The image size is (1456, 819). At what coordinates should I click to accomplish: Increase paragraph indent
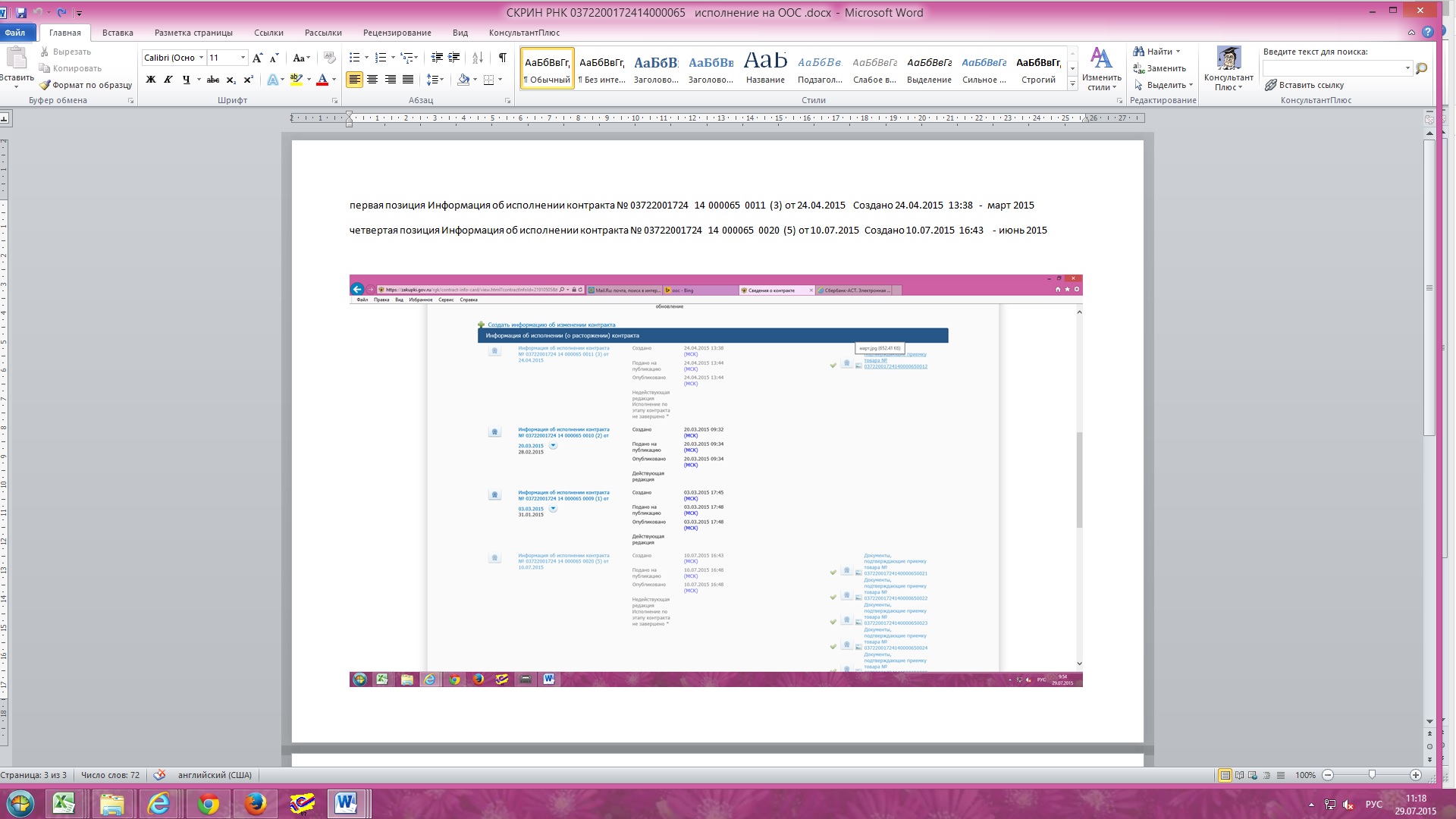click(454, 58)
